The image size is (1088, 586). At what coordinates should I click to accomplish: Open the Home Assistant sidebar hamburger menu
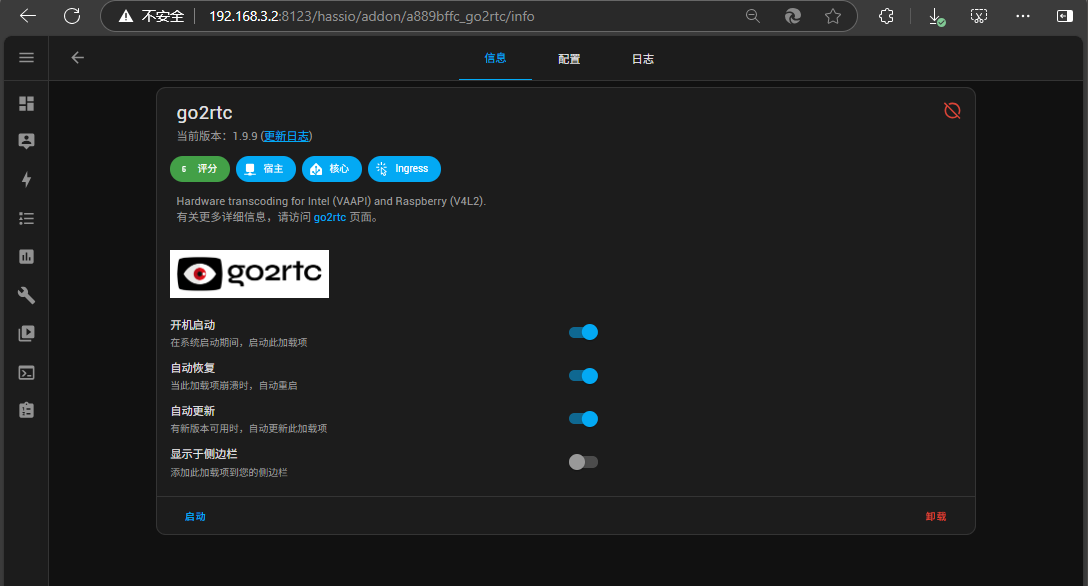point(27,58)
